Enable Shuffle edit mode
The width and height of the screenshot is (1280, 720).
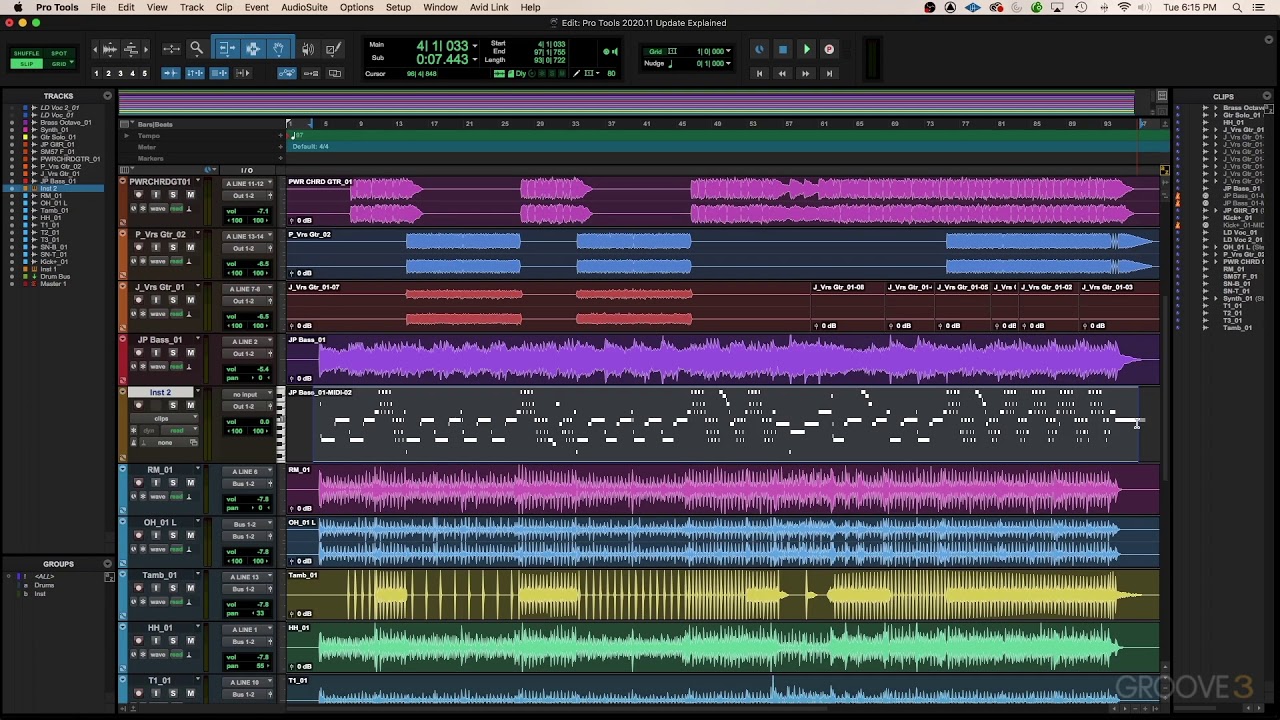coord(27,53)
